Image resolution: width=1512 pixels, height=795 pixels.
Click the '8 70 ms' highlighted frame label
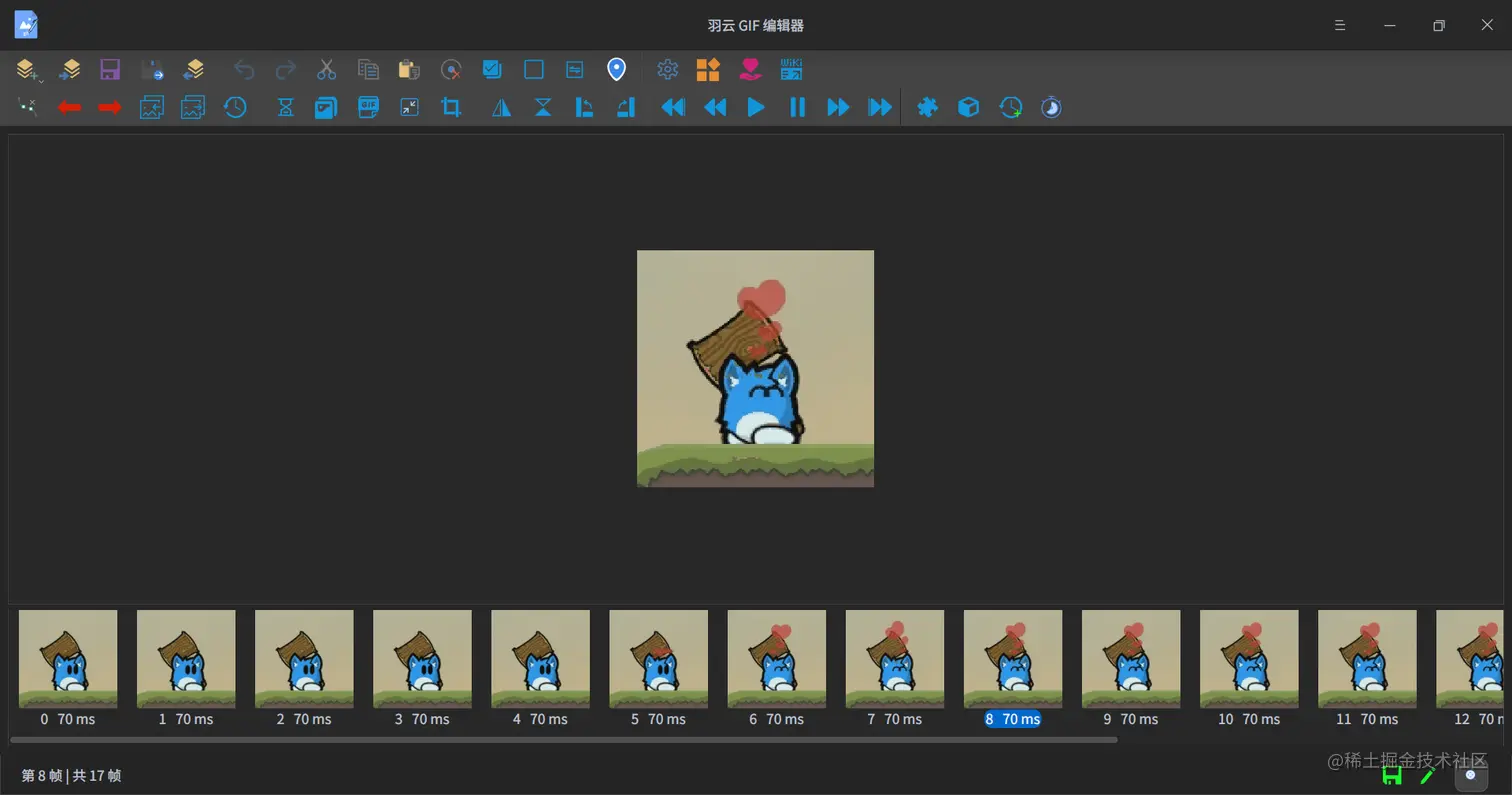point(1012,719)
